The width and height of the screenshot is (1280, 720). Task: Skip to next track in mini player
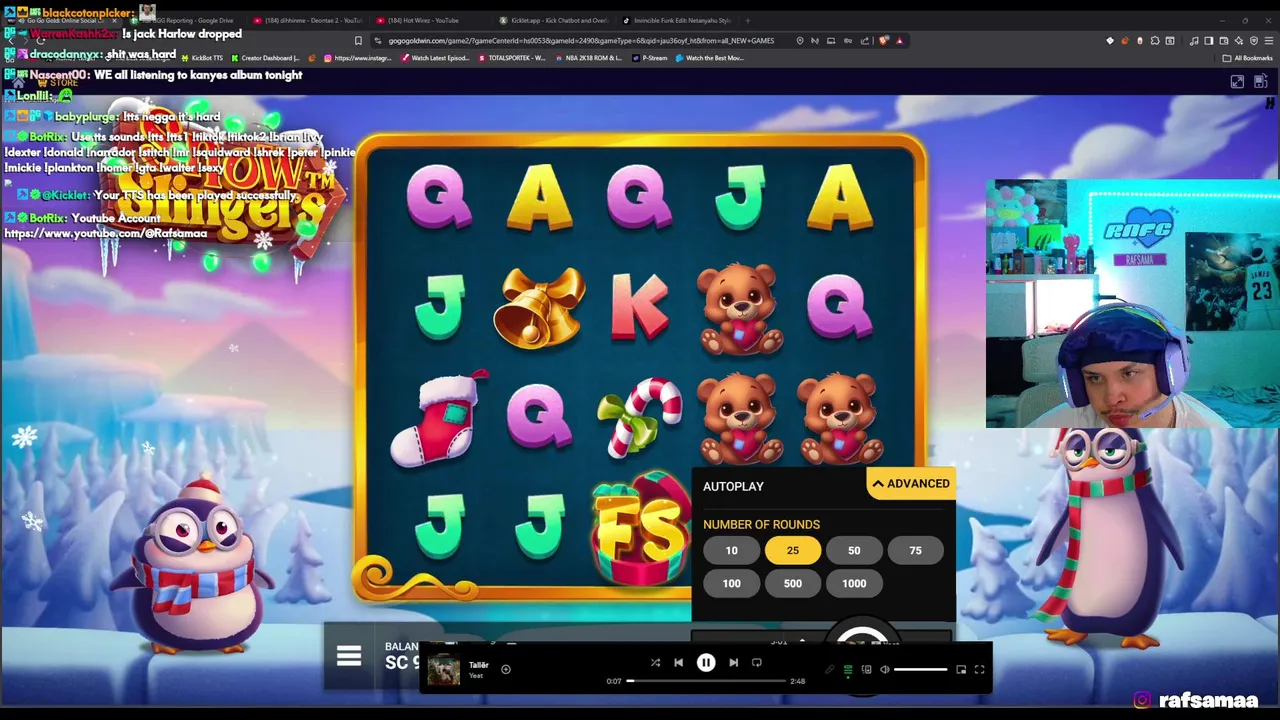click(x=733, y=663)
